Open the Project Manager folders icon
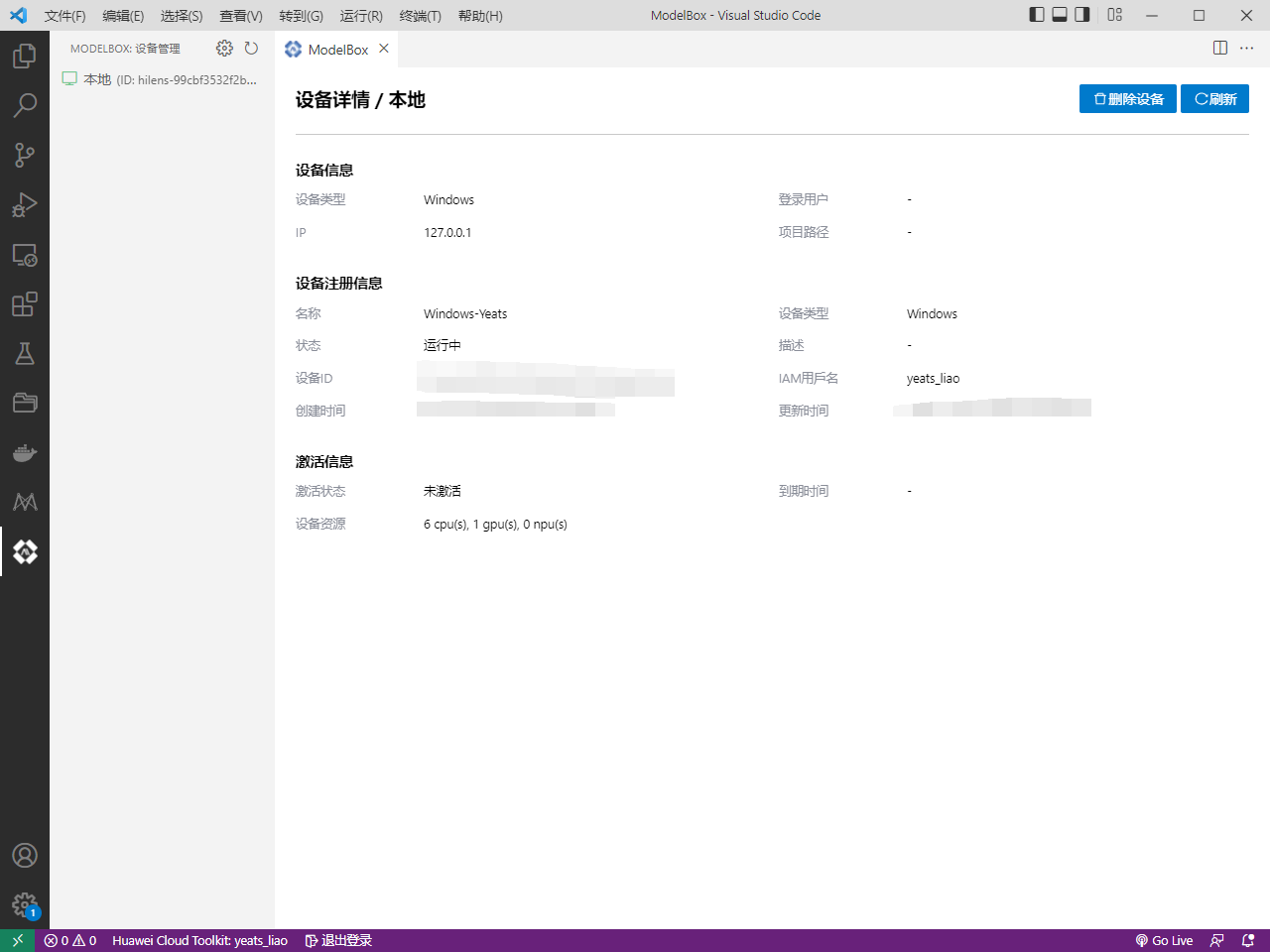Screen dimensions: 1270x952 pos(25,403)
